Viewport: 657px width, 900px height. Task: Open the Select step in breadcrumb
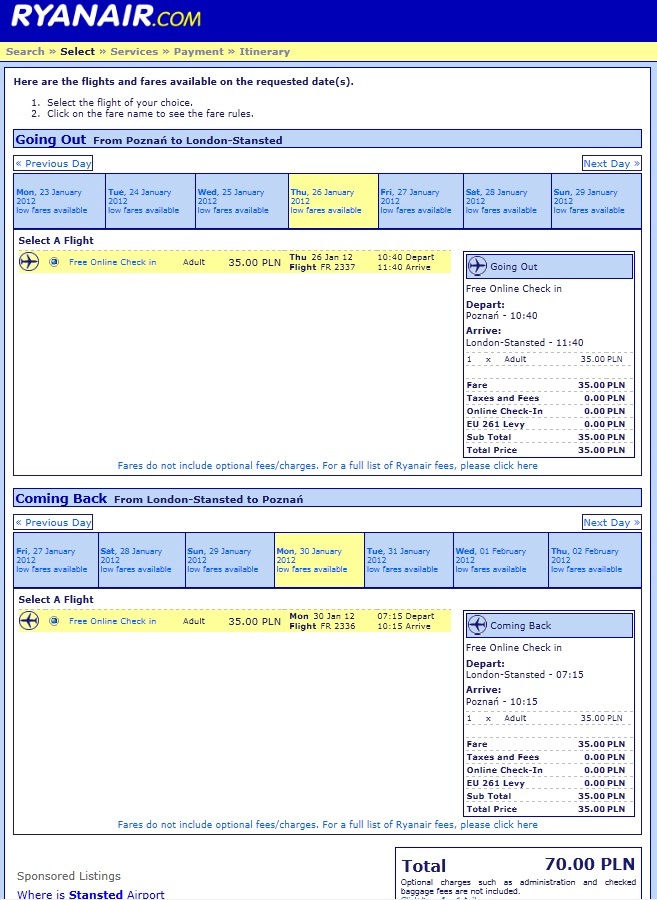point(77,51)
